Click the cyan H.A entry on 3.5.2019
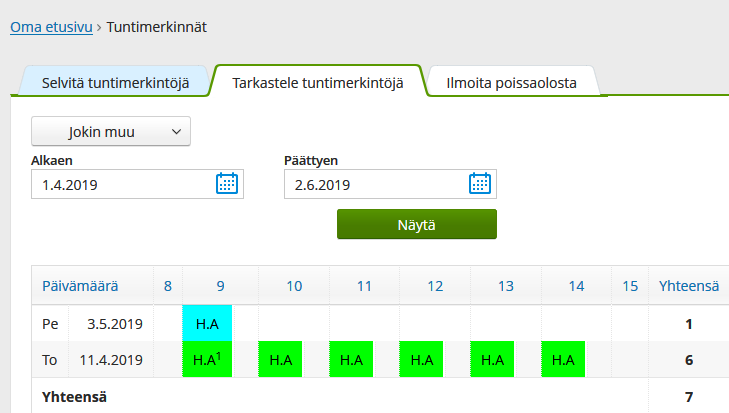The image size is (729, 413). point(207,323)
